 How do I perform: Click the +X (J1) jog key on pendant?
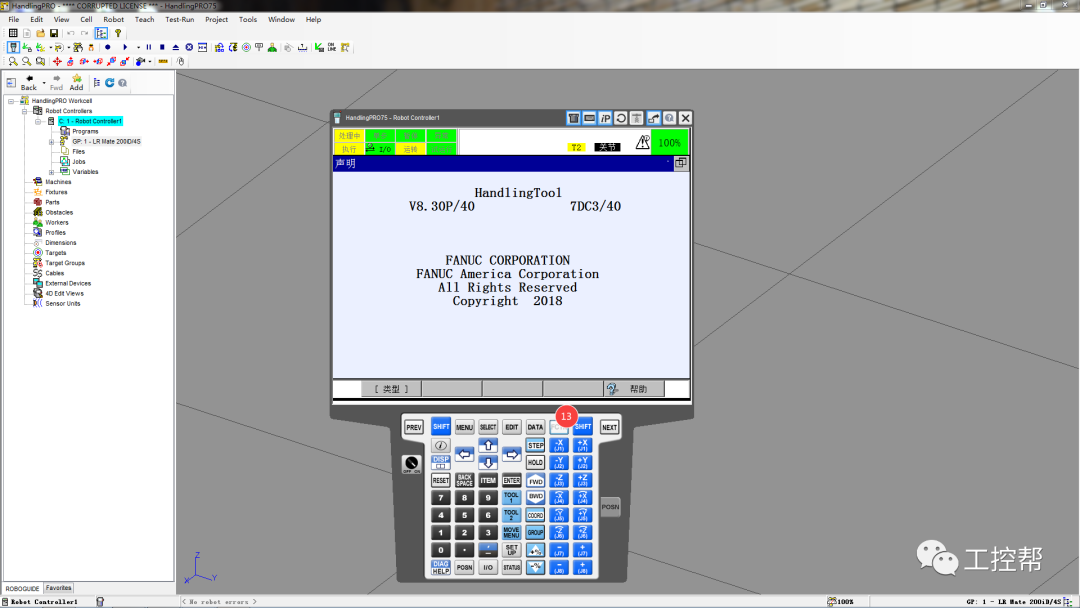click(583, 445)
